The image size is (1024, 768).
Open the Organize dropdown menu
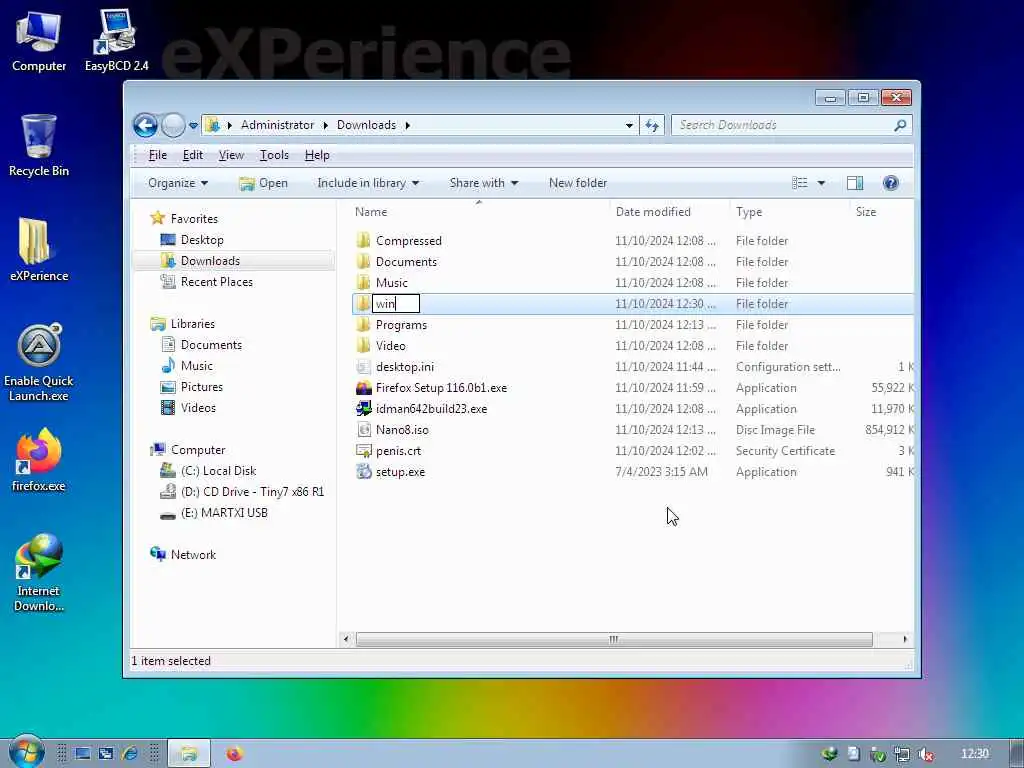(178, 183)
